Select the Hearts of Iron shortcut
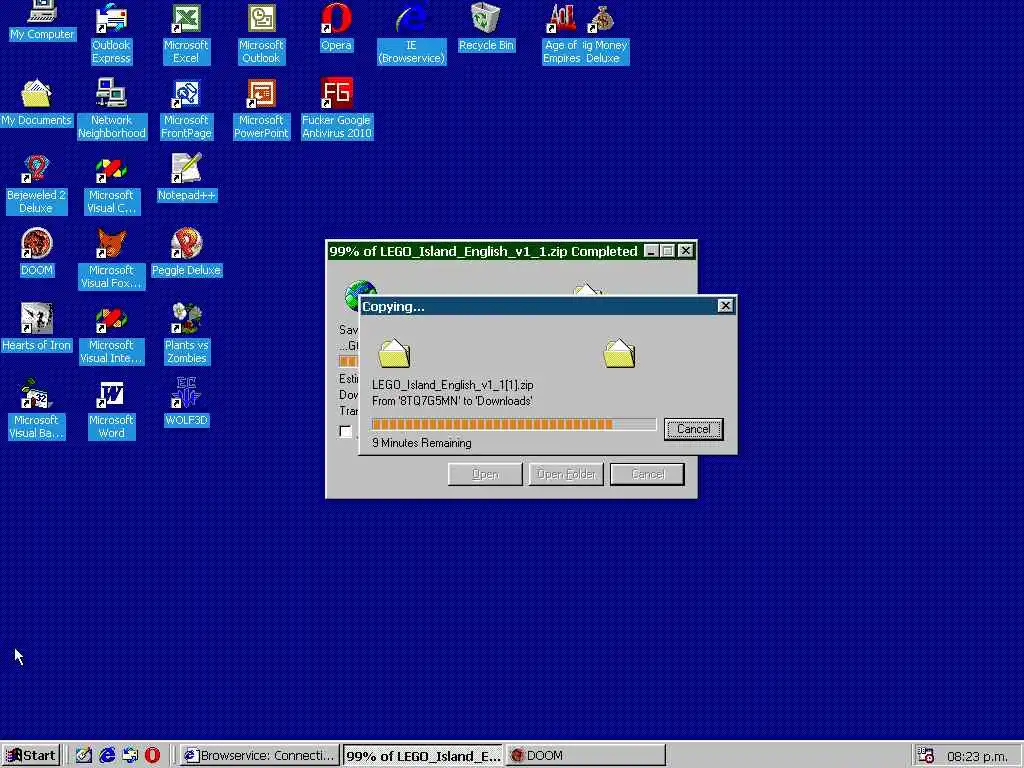The width and height of the screenshot is (1024, 768). coord(37,328)
